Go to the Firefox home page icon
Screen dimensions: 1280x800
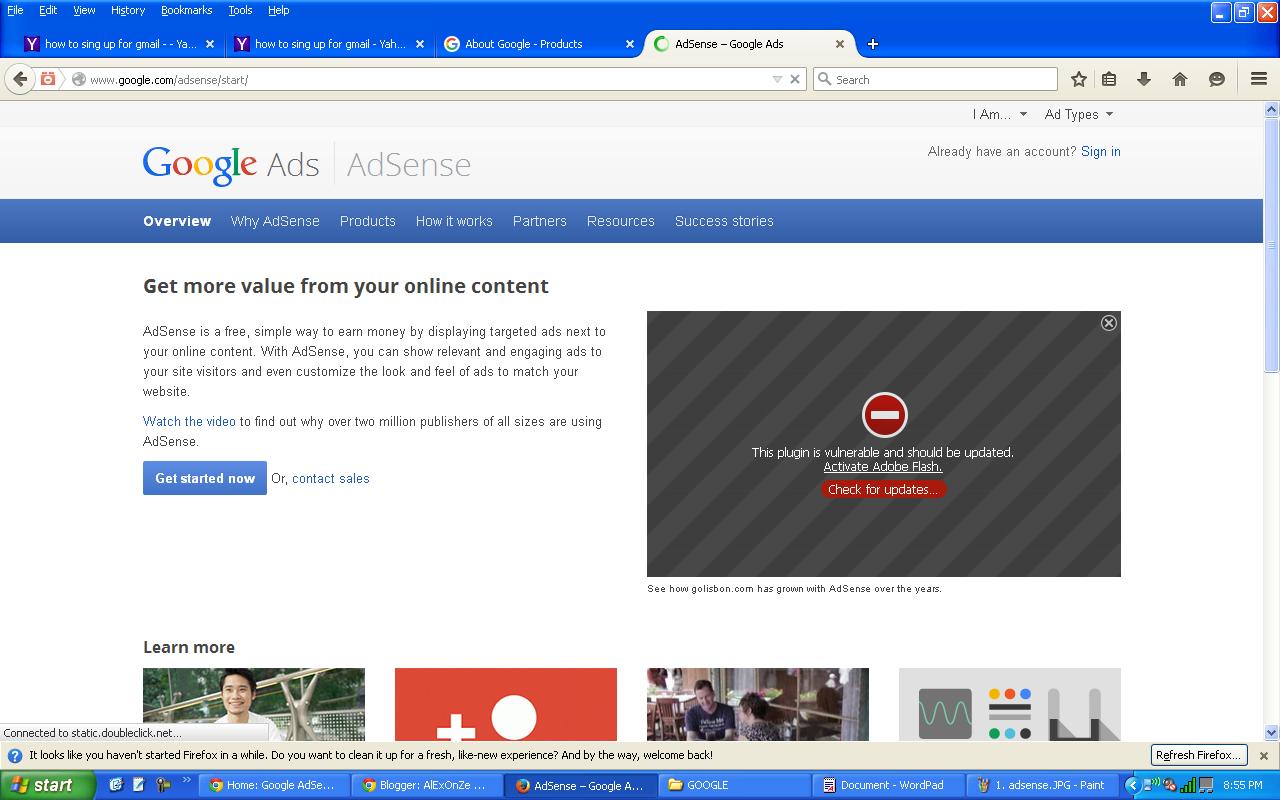1180,79
